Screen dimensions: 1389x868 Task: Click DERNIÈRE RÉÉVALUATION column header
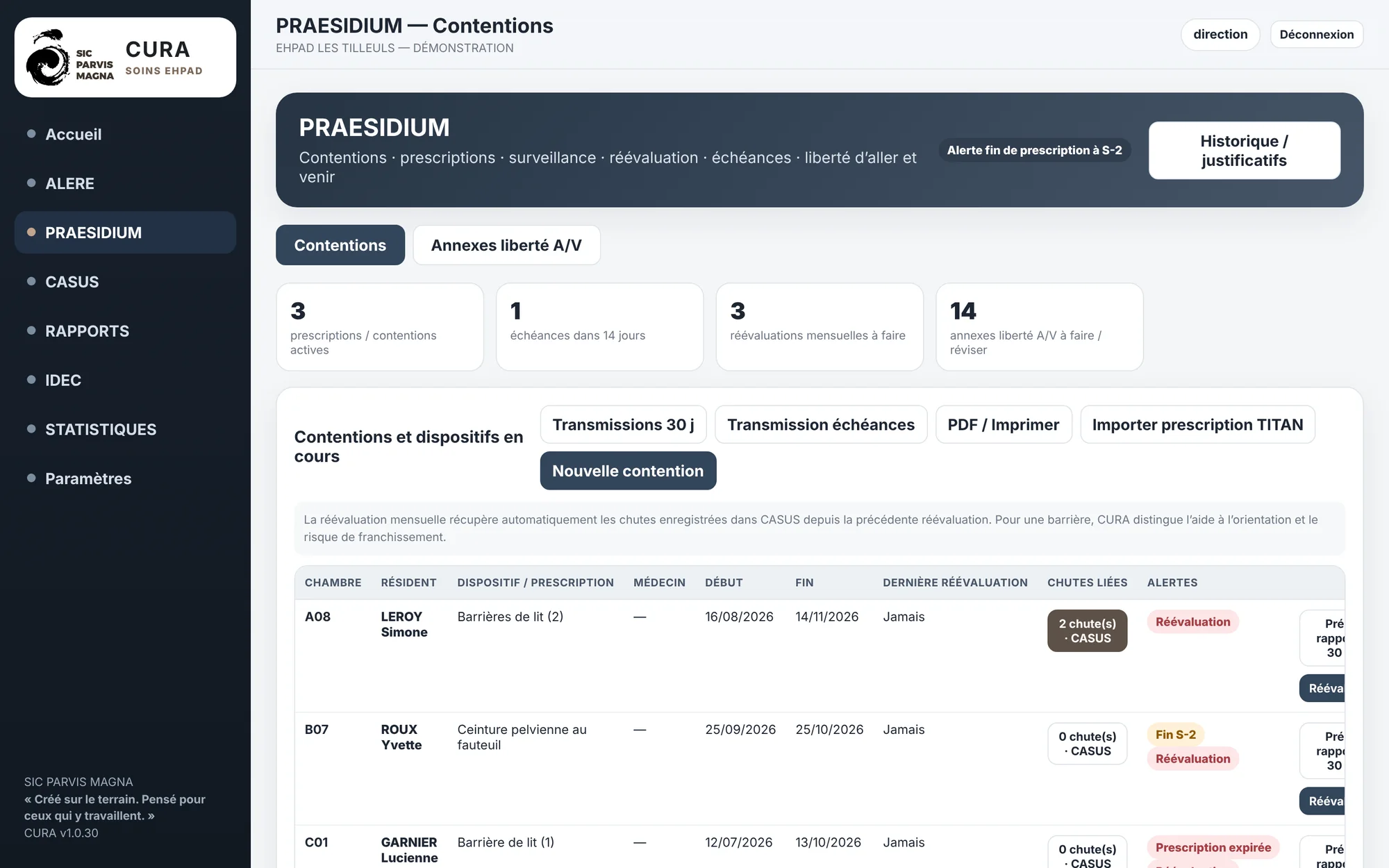[x=955, y=583]
